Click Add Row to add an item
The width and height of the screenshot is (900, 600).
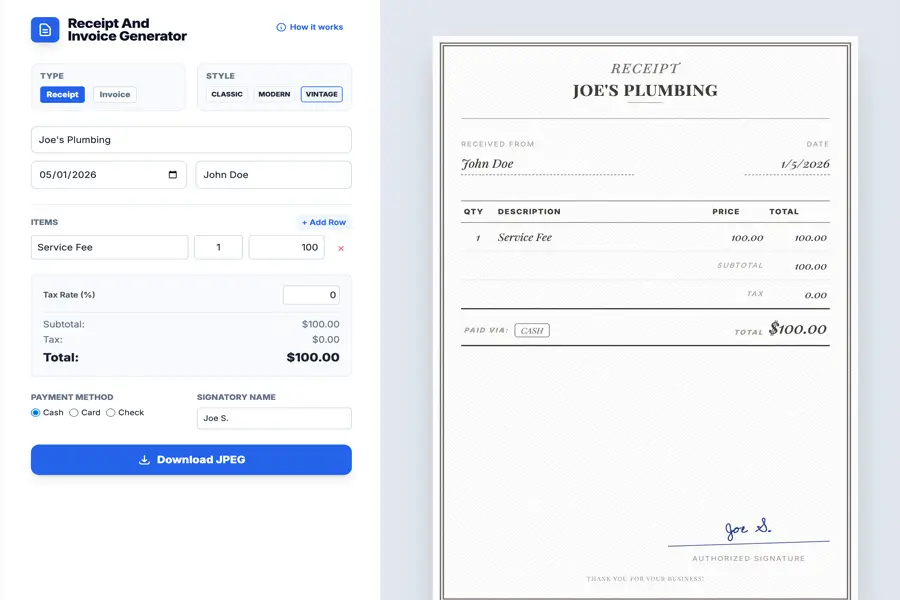pos(324,222)
